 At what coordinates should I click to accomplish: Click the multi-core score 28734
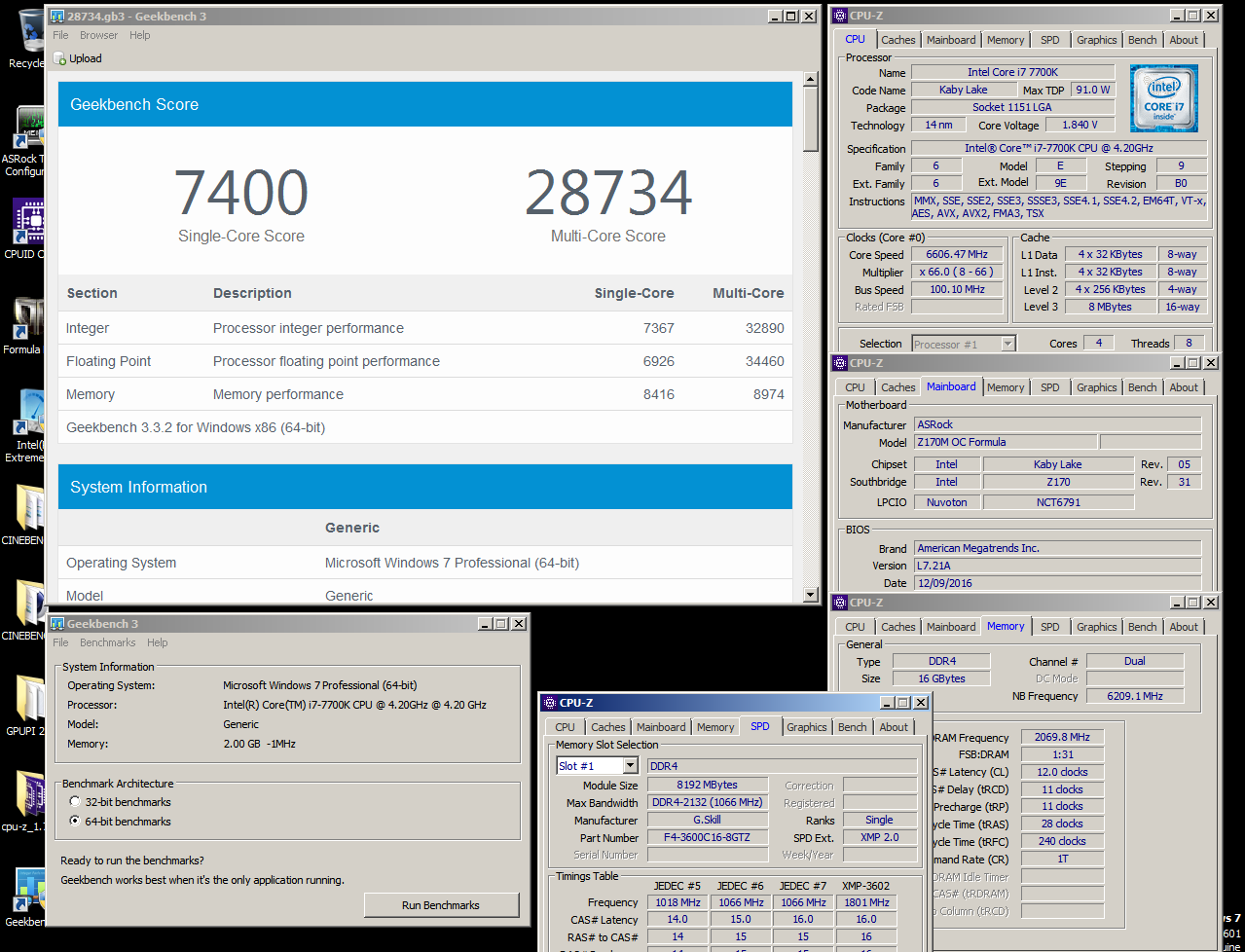coord(608,193)
